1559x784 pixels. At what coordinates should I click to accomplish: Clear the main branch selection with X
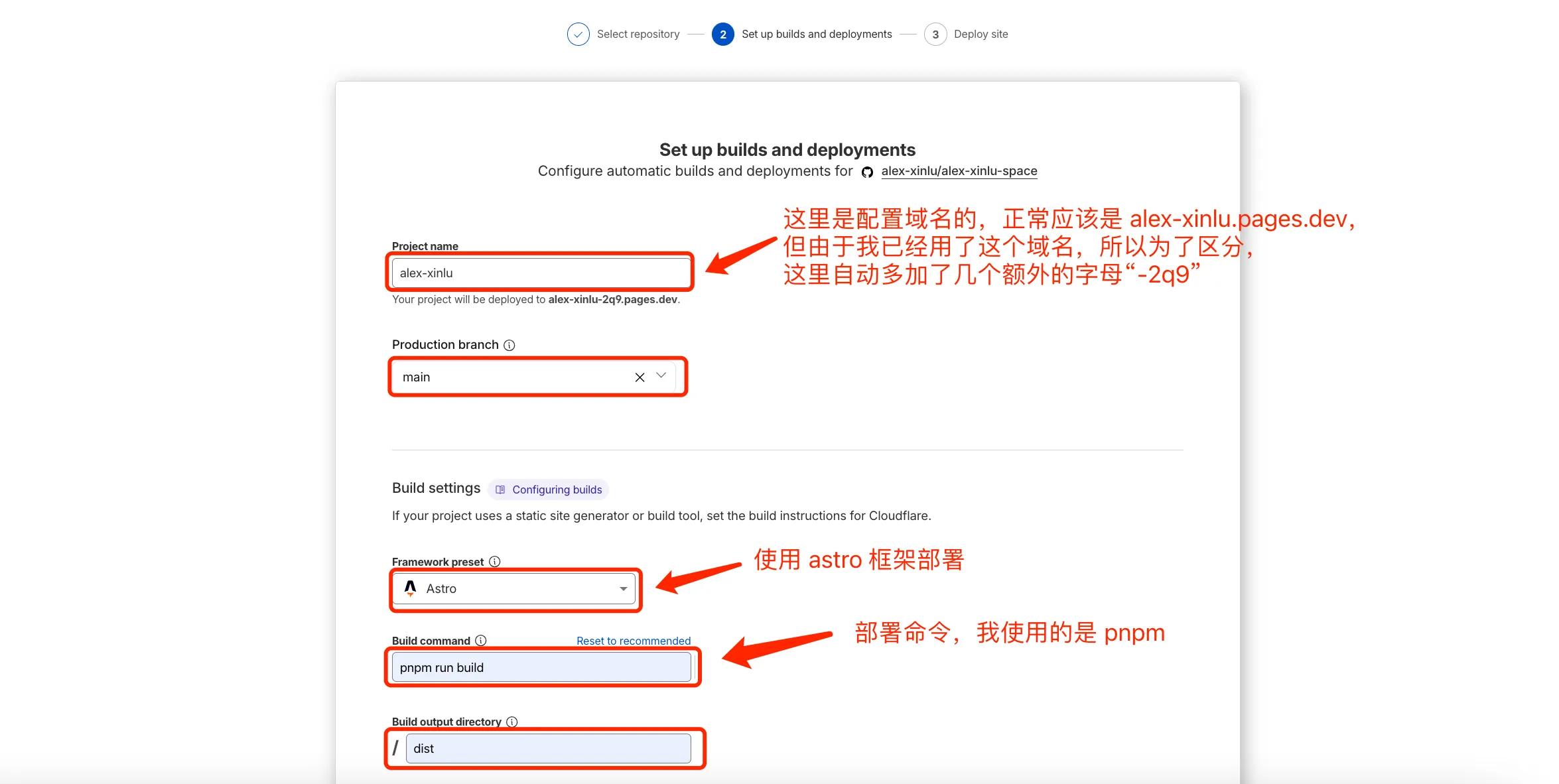640,377
